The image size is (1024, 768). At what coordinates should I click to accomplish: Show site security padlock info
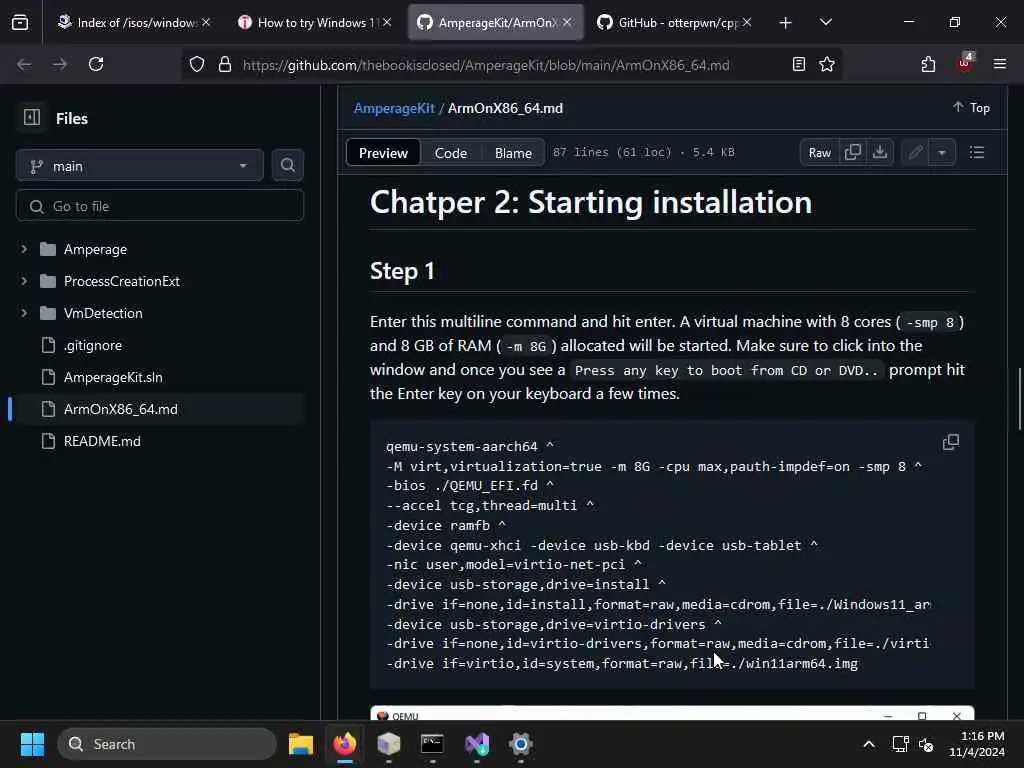tap(225, 64)
